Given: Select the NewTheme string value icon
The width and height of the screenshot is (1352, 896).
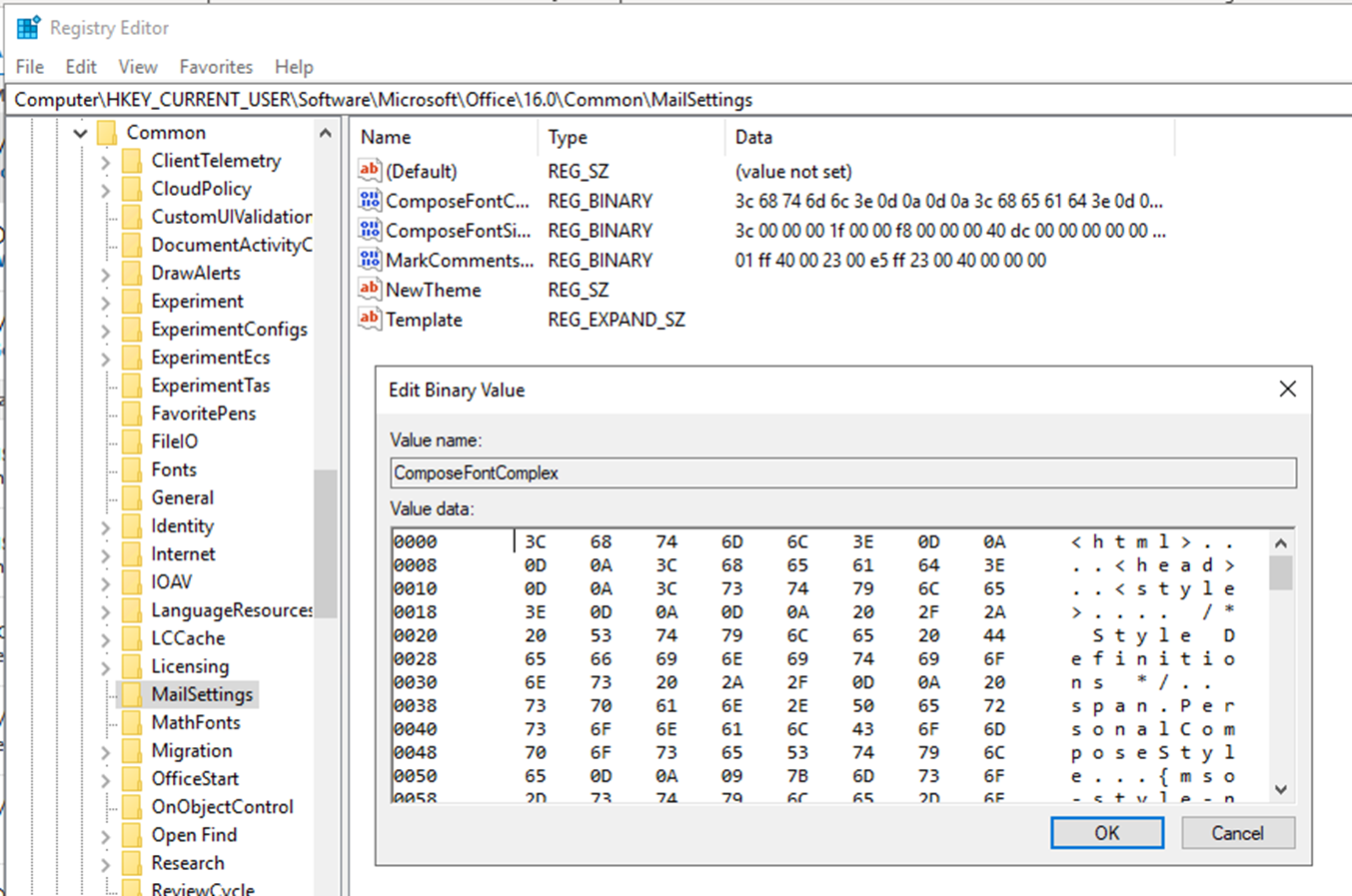Looking at the screenshot, I should (370, 290).
